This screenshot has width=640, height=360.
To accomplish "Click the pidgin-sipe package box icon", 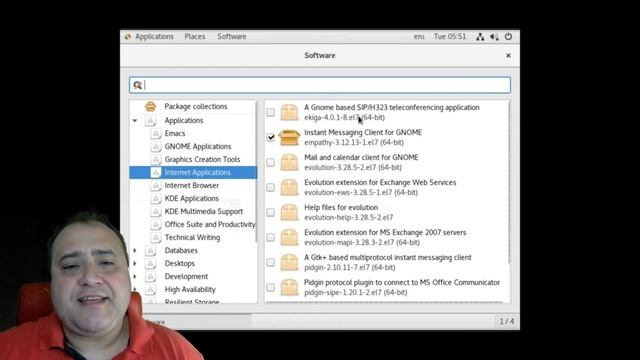I will click(x=289, y=287).
